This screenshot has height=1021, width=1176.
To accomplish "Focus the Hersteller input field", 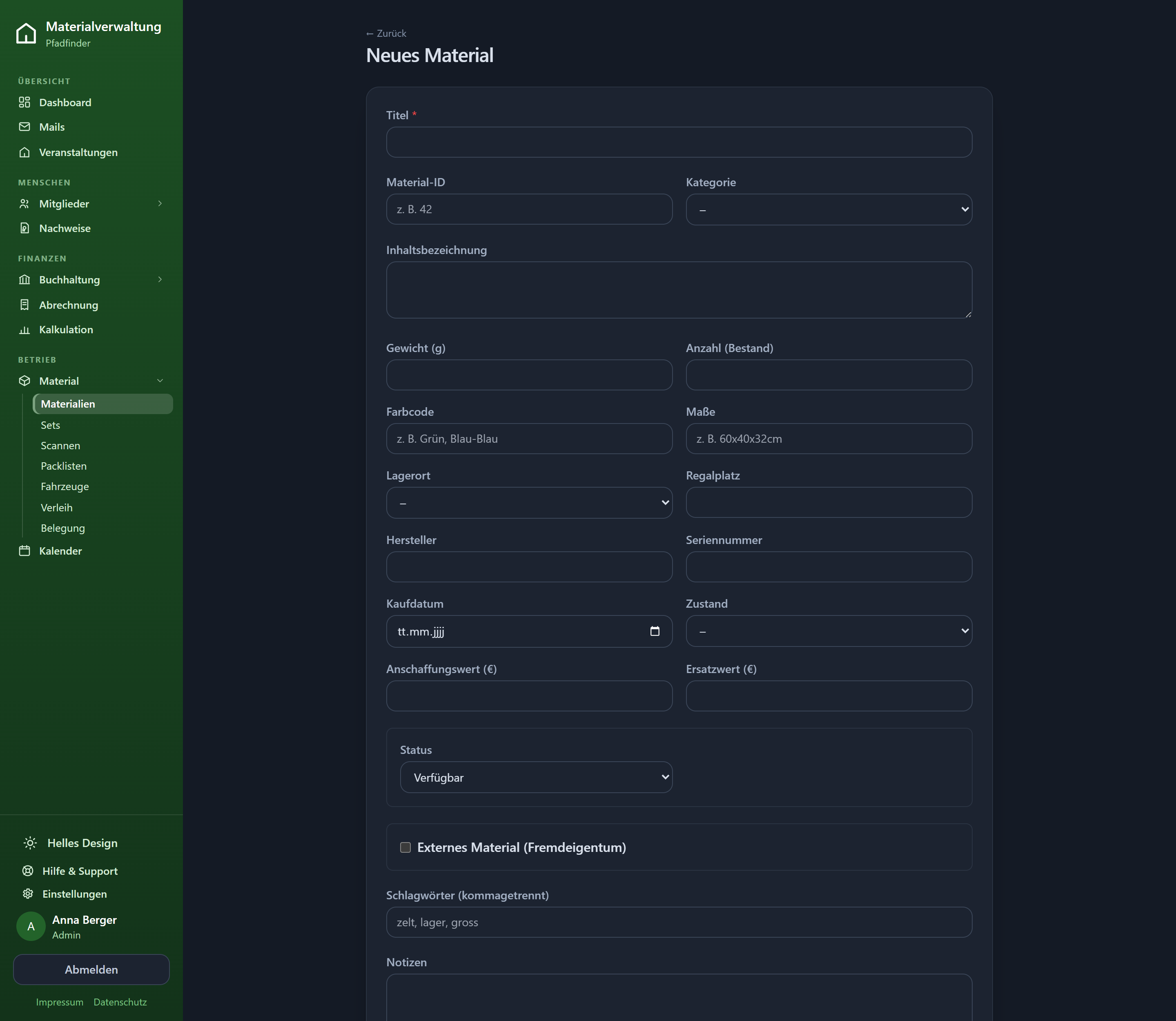I will (x=529, y=567).
